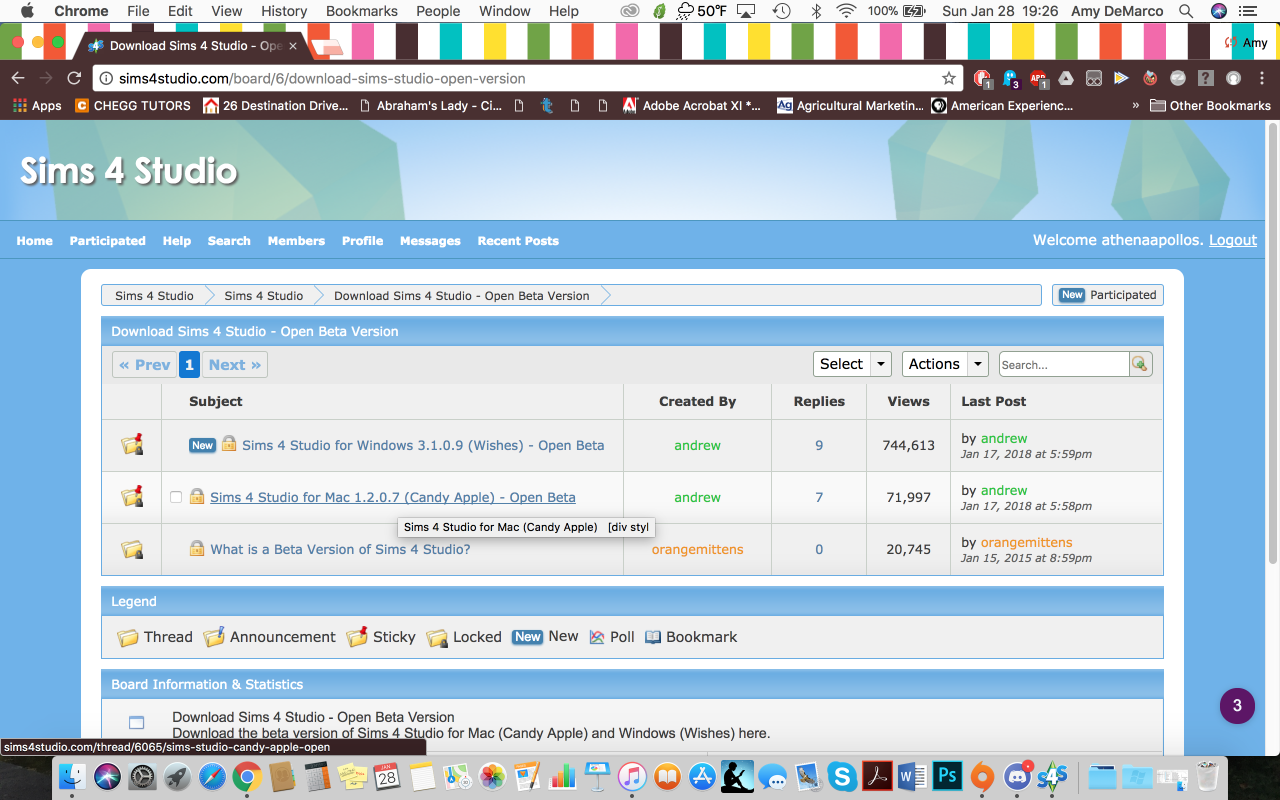Screen dimensions: 1280x800
Task: Click the Messages nav link
Action: 430,241
